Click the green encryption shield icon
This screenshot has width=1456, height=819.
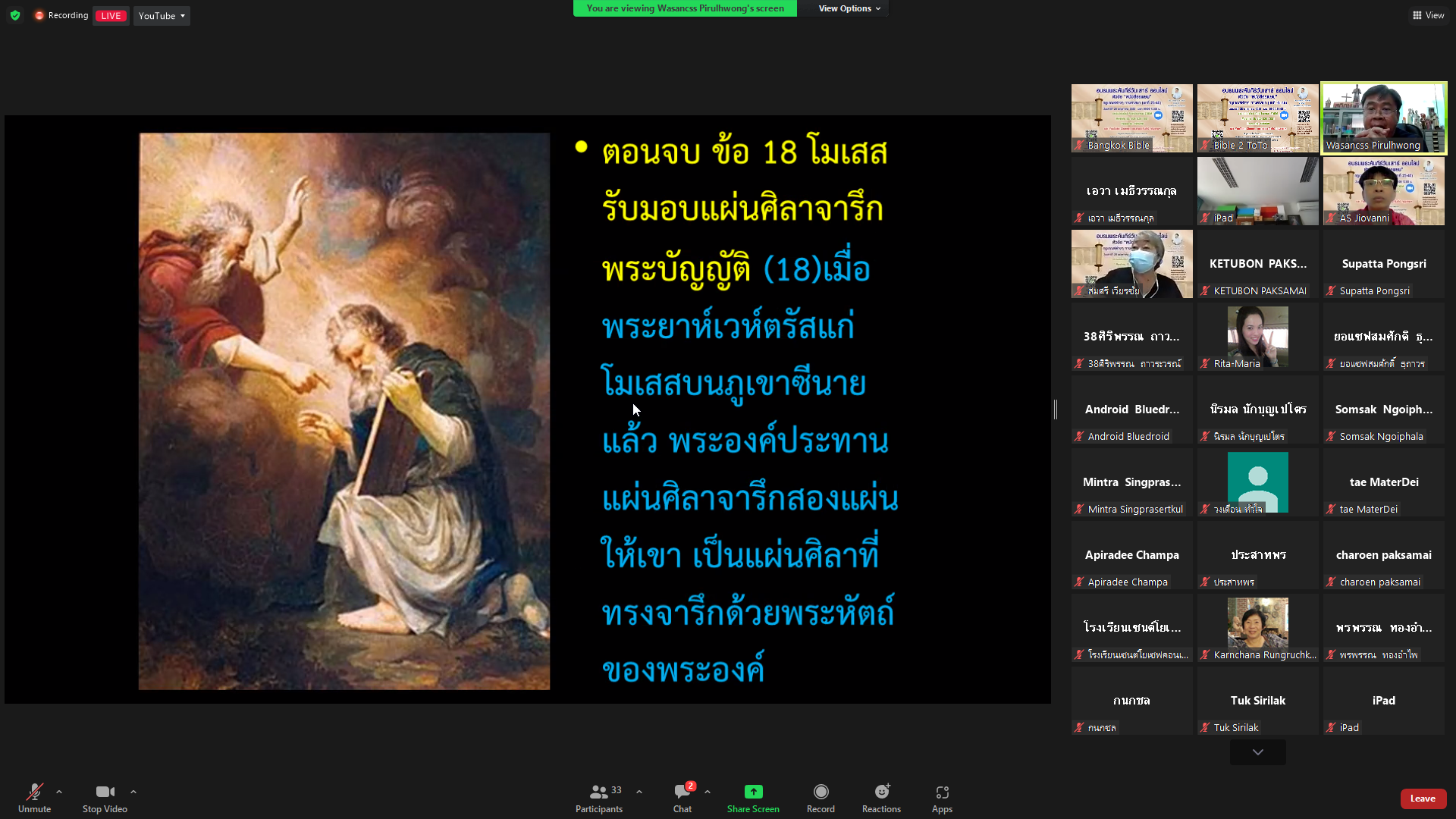pos(15,15)
